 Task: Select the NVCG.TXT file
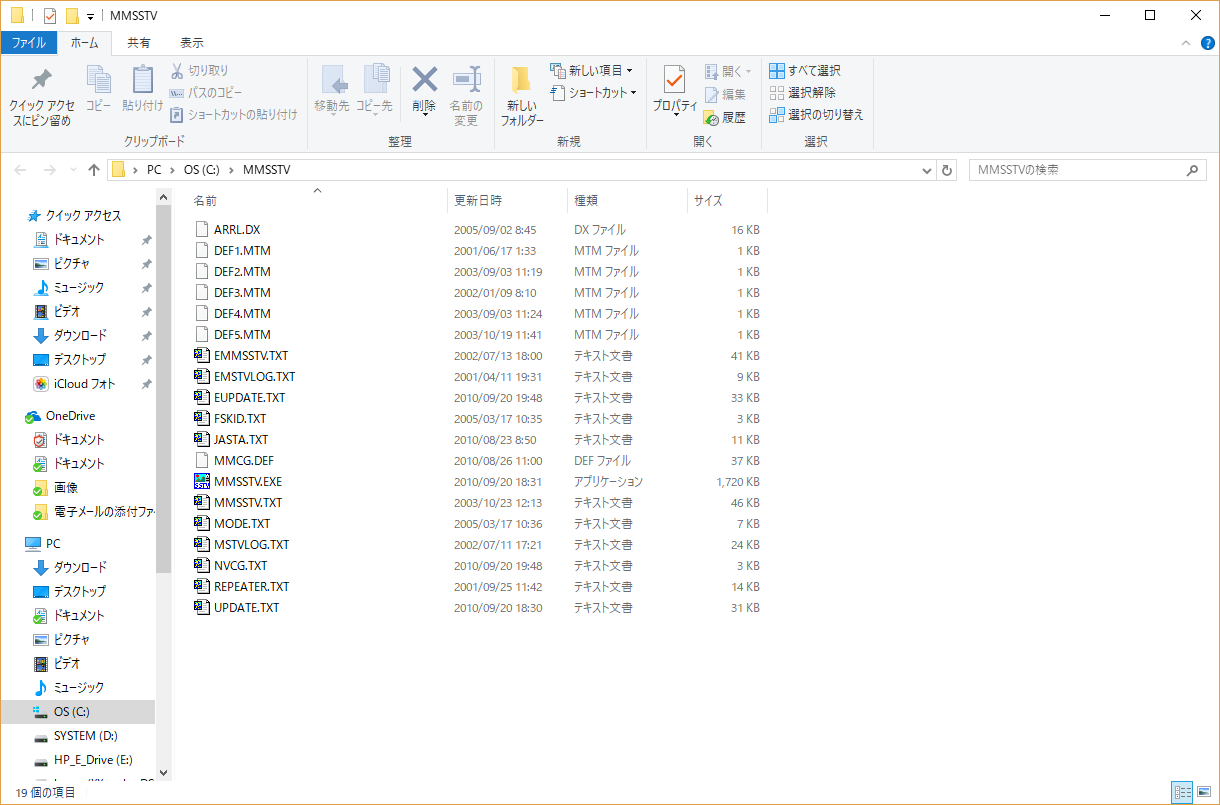pyautogui.click(x=240, y=565)
